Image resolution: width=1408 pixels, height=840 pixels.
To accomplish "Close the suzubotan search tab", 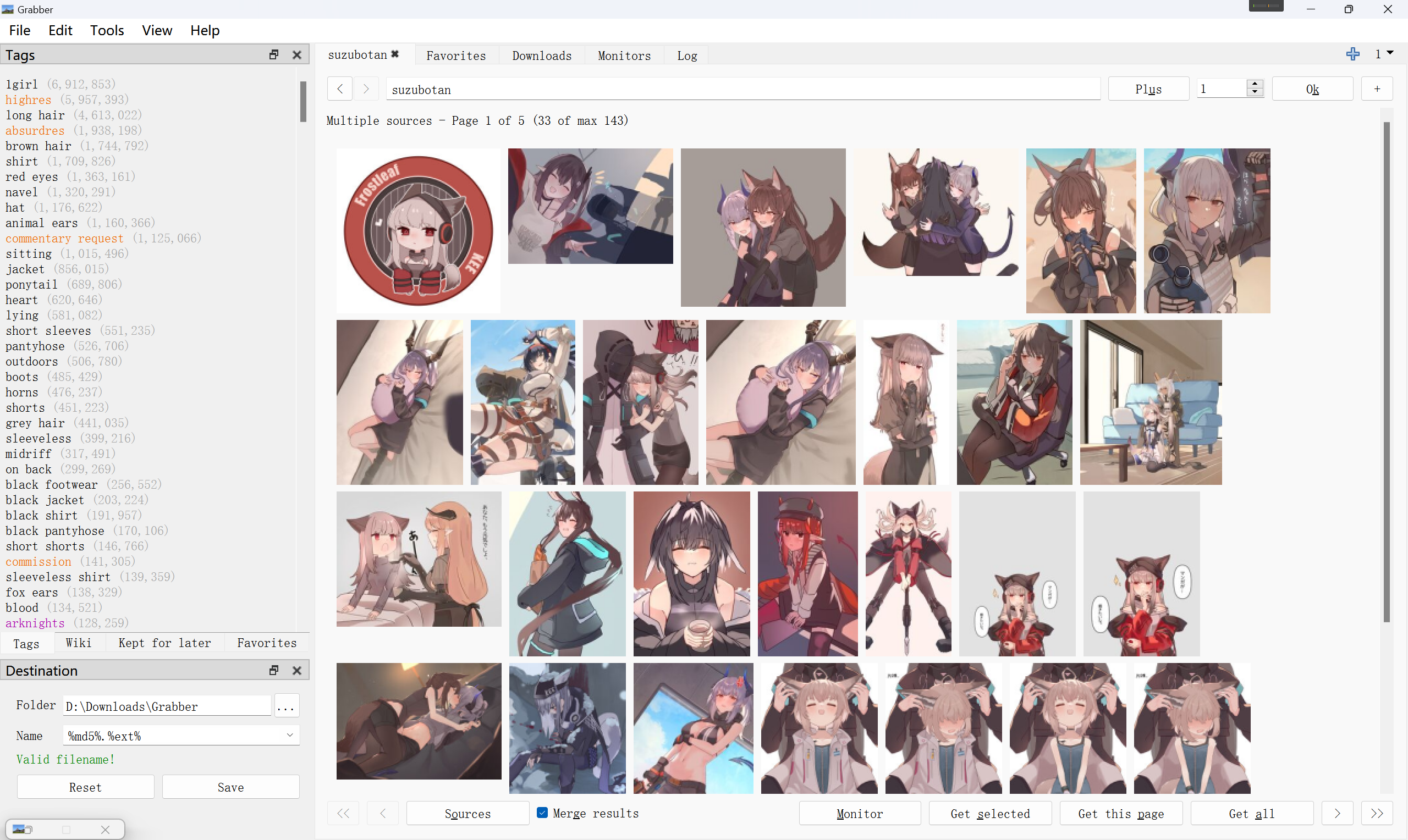I will (395, 54).
